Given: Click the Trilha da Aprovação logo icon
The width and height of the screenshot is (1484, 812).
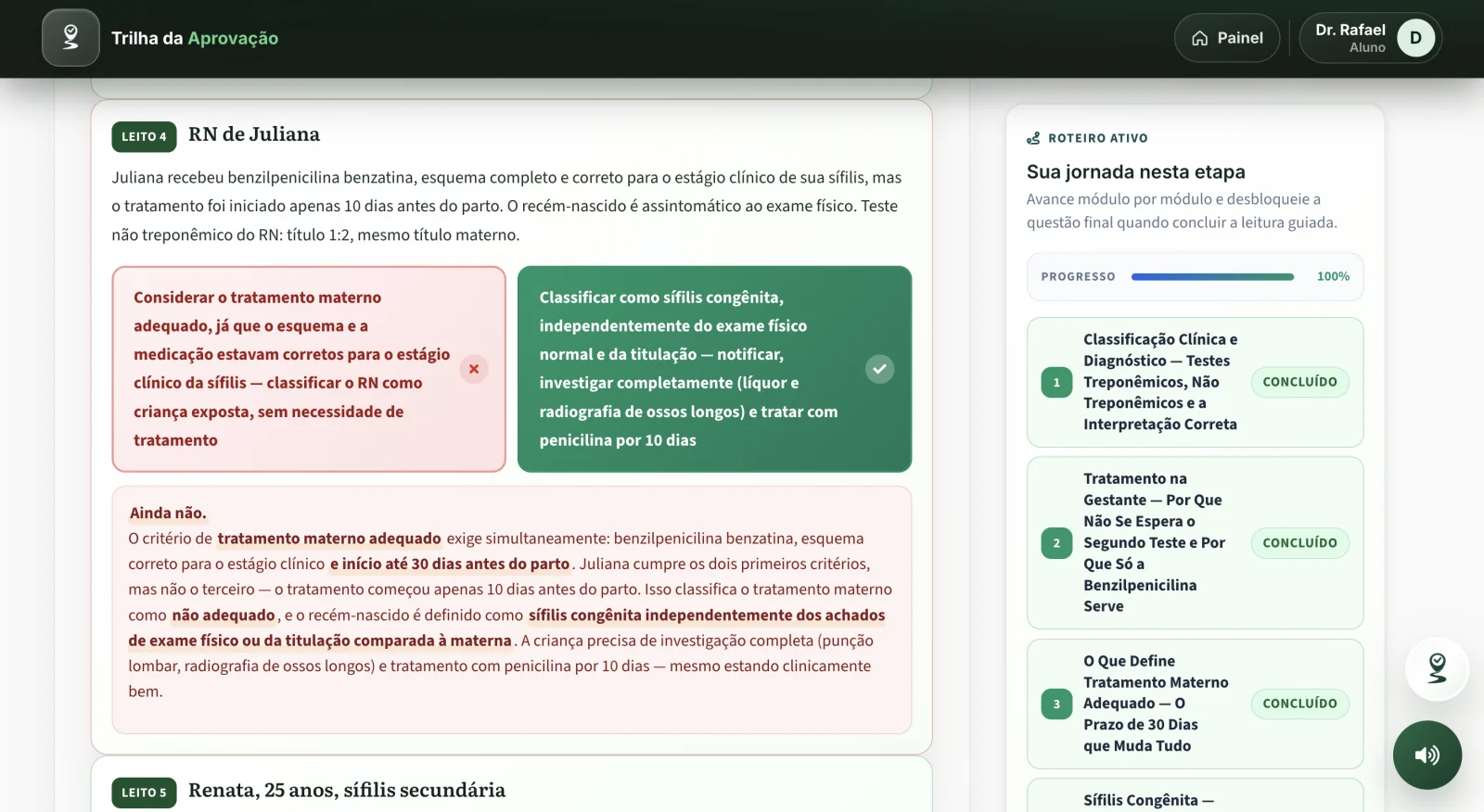Looking at the screenshot, I should pyautogui.click(x=70, y=38).
